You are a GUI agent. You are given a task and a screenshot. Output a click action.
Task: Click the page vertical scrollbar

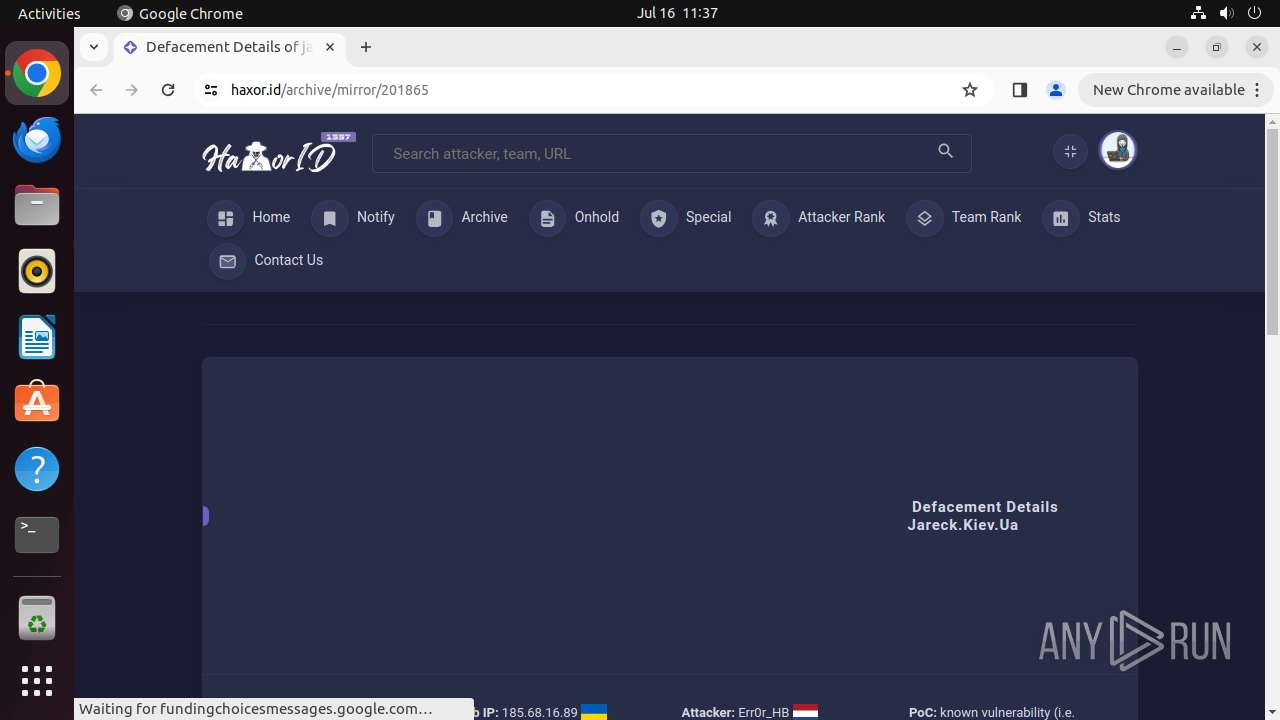pyautogui.click(x=1272, y=232)
